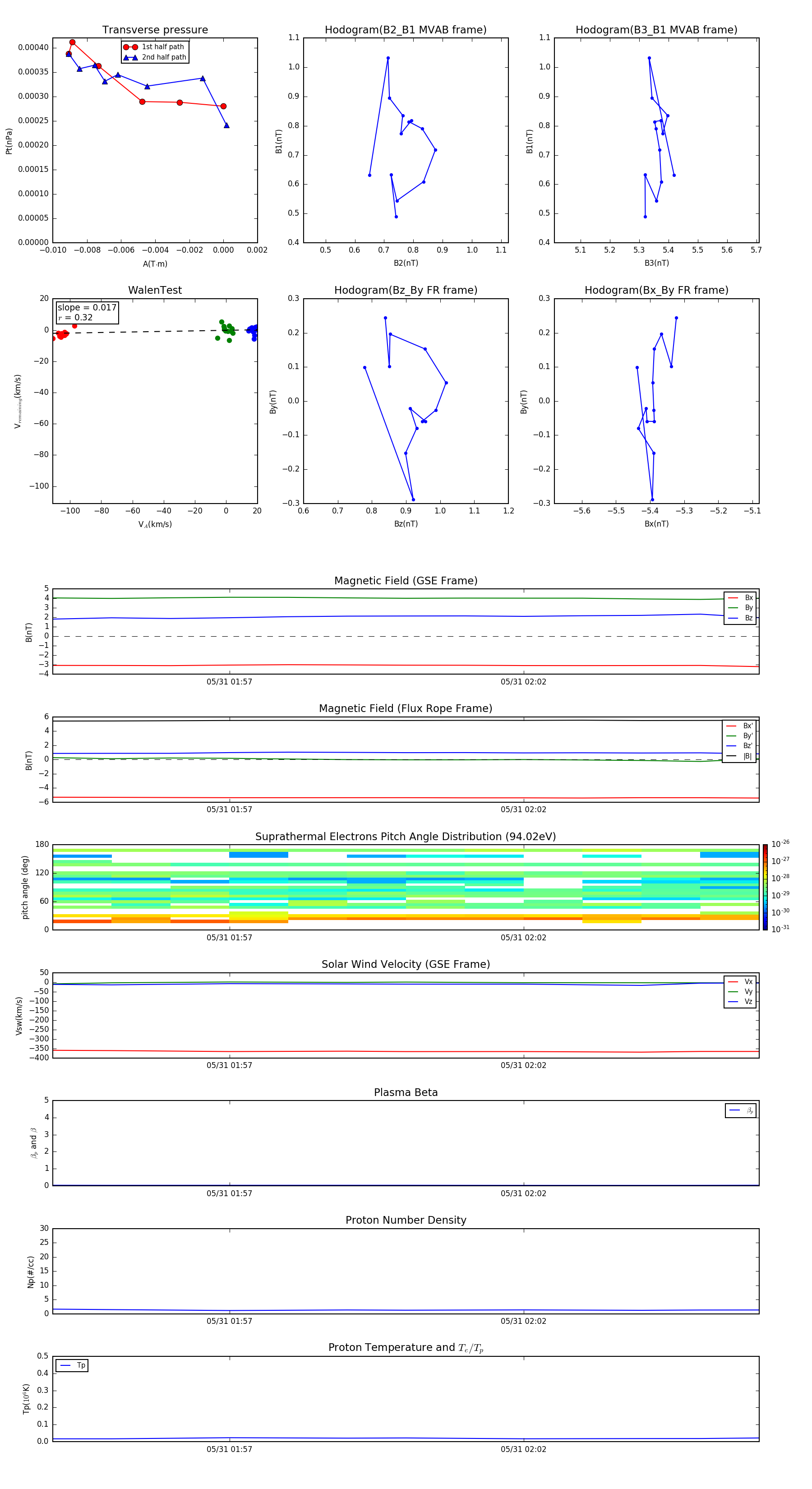Click the 'Hodogram(B2_B1 MVAB frame)' title

[x=406, y=29]
